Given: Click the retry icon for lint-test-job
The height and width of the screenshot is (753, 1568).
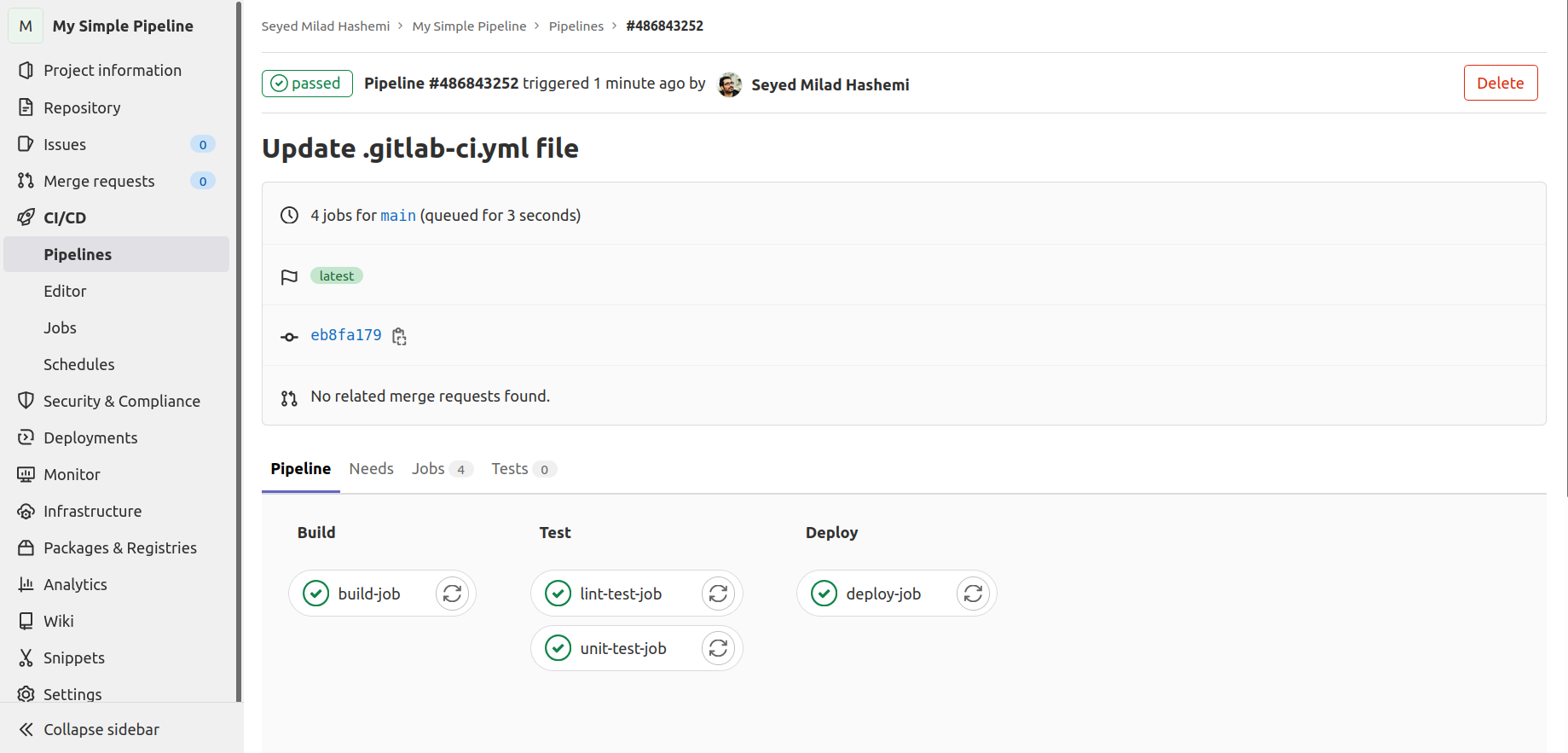Looking at the screenshot, I should click(718, 594).
